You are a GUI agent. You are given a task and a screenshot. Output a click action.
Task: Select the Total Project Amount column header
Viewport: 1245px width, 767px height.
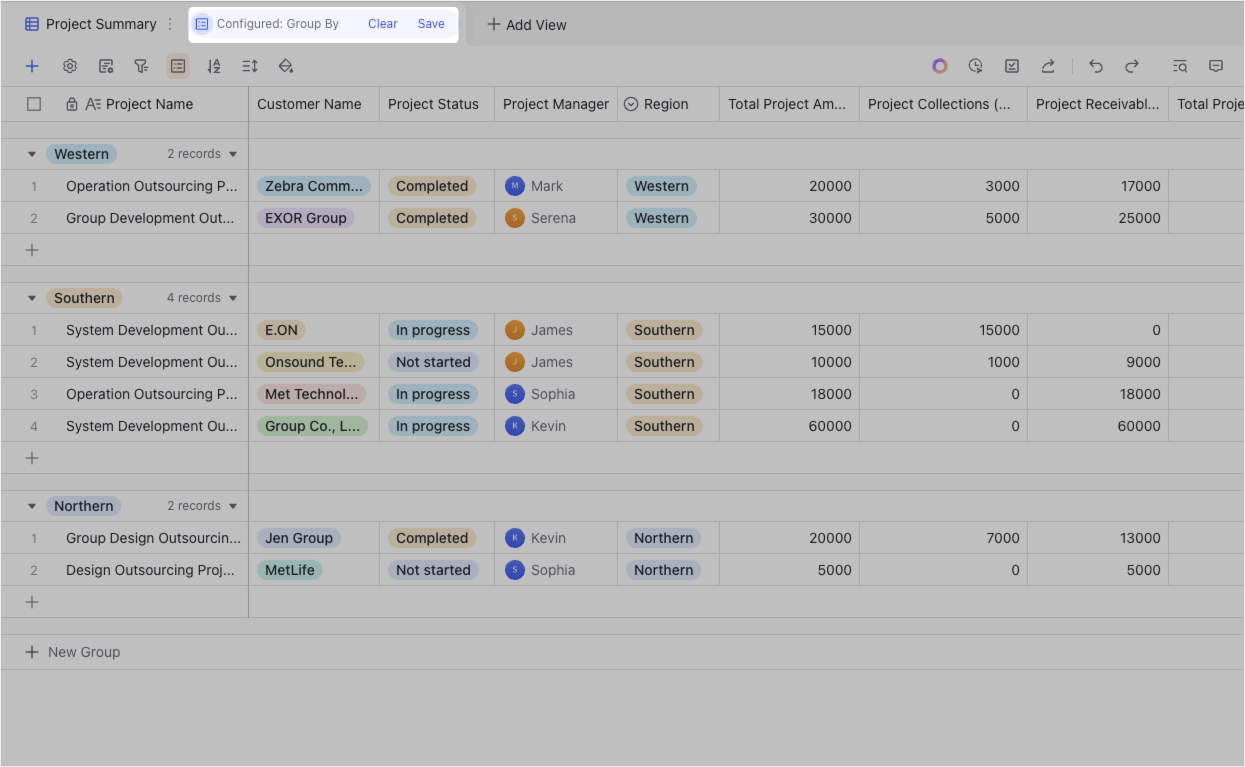pos(789,104)
